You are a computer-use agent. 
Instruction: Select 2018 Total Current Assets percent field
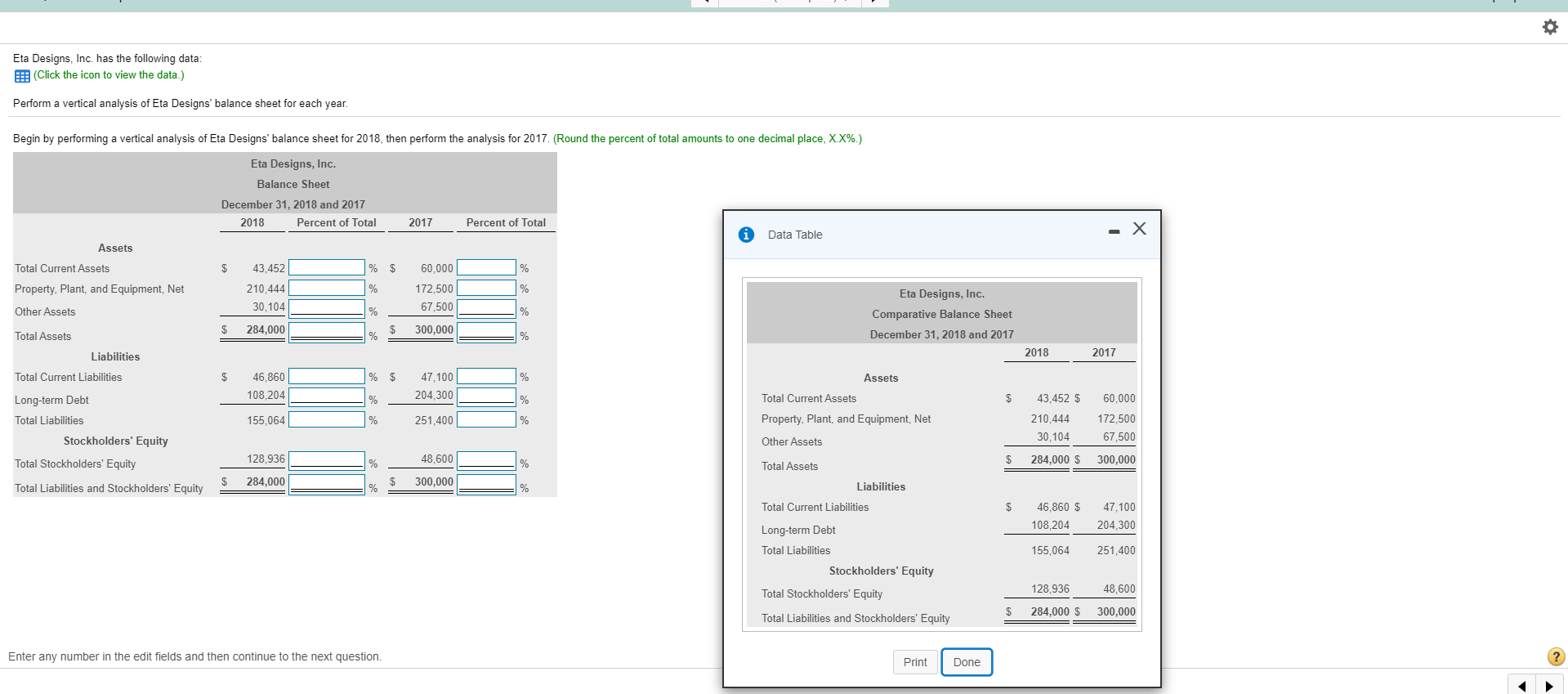pos(327,267)
